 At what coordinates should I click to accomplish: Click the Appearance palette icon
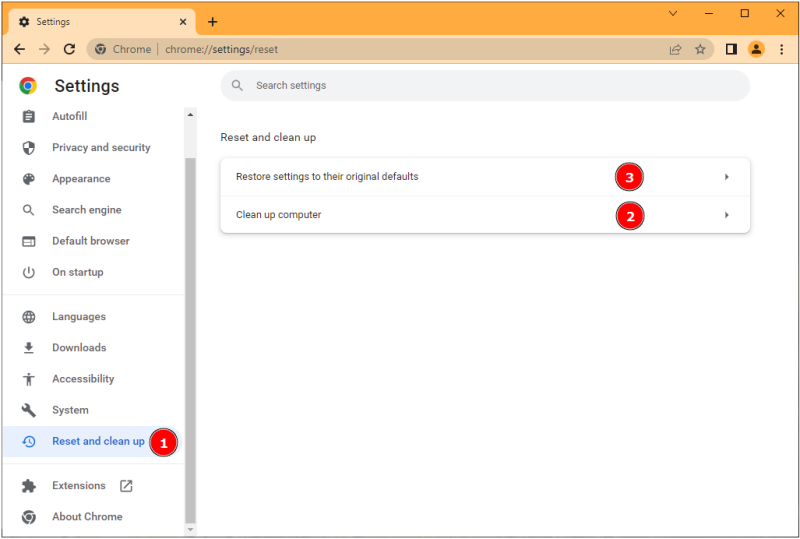click(29, 179)
